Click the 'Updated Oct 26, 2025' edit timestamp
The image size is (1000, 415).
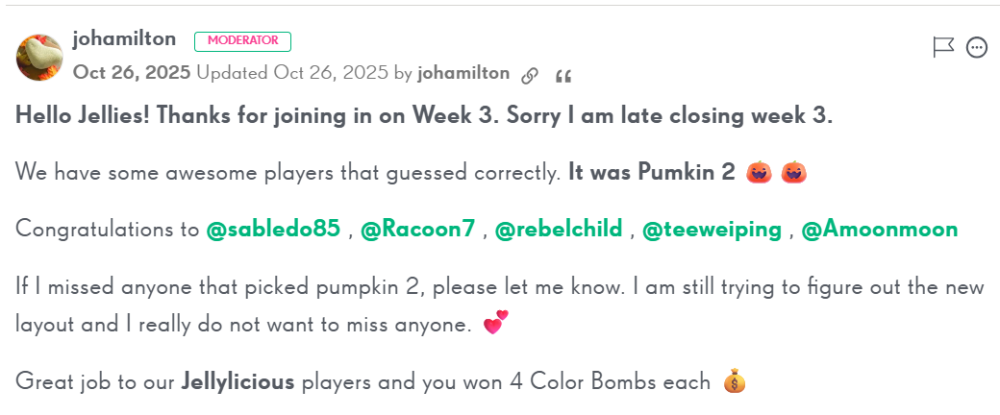pos(292,73)
